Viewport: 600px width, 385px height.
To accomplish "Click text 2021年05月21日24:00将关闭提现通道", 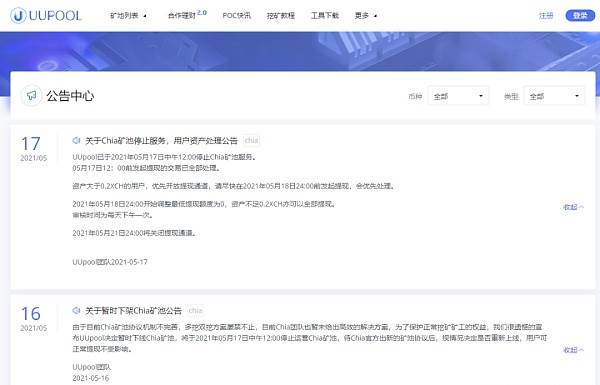I will [134, 233].
